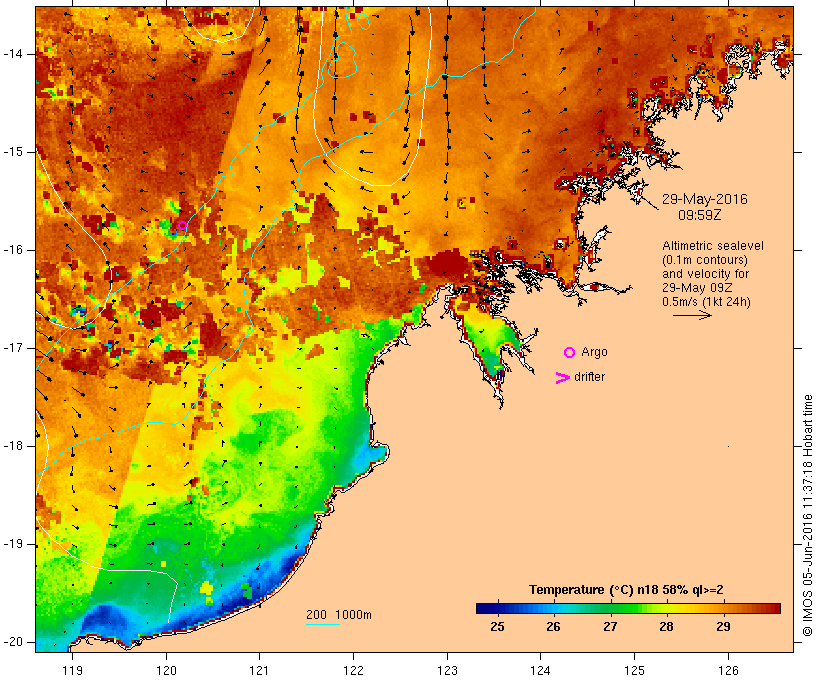Click the '-19' latitude axis label
Screen dimensions: 820x680
tap(13, 543)
